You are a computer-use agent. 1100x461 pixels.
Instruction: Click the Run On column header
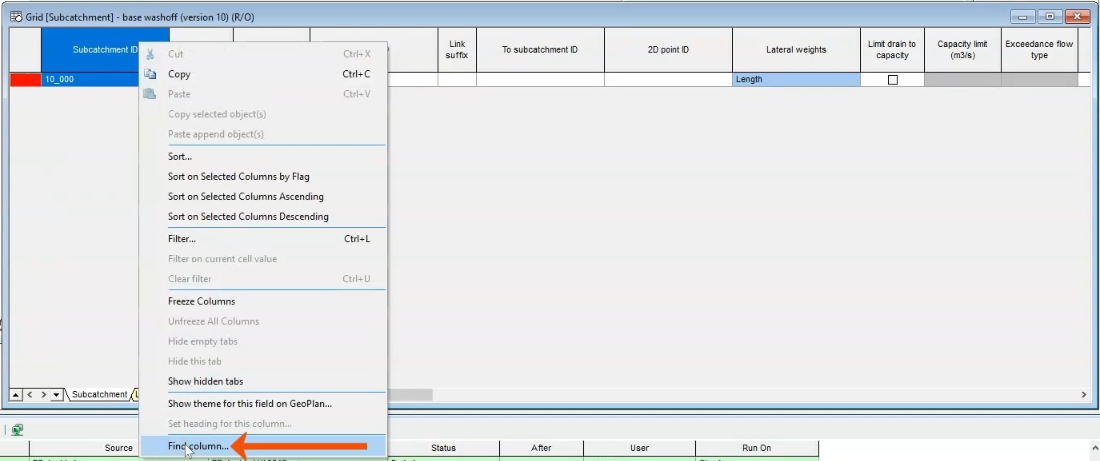(x=756, y=448)
